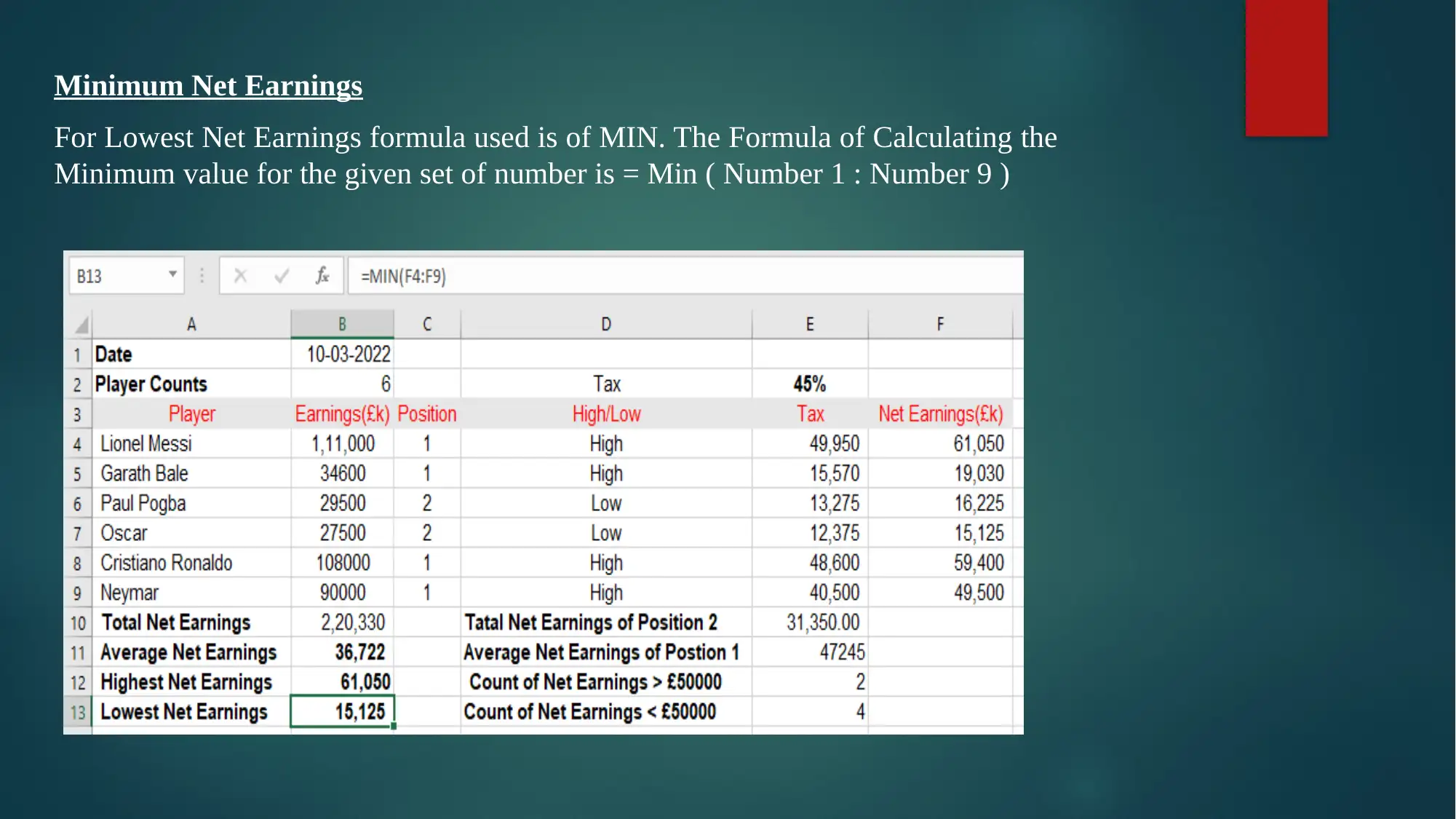This screenshot has height=819, width=1456.
Task: Click Count of Net Earnings > £50000 label
Action: pyautogui.click(x=595, y=683)
